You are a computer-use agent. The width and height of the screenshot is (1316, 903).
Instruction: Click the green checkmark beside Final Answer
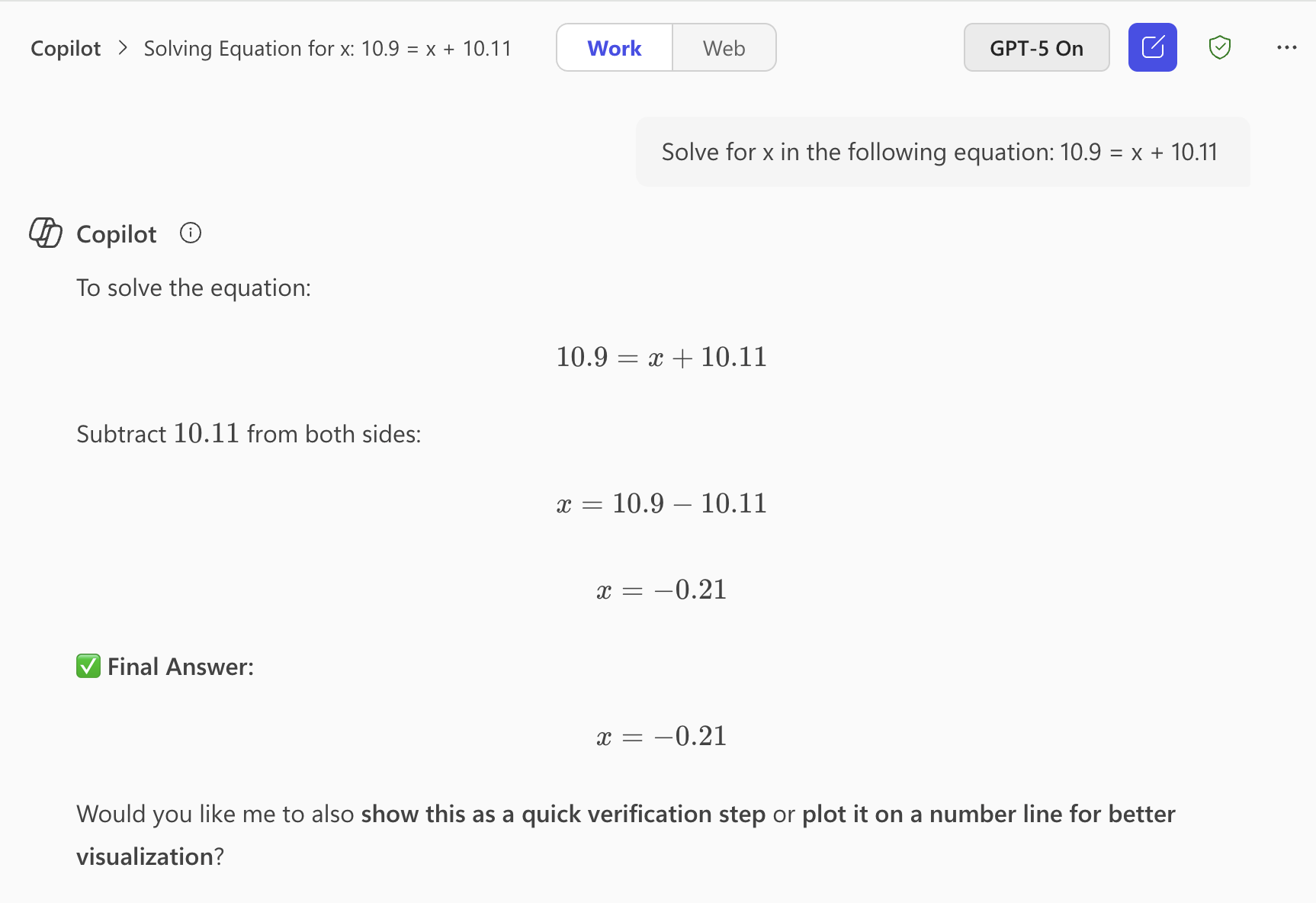coord(88,666)
